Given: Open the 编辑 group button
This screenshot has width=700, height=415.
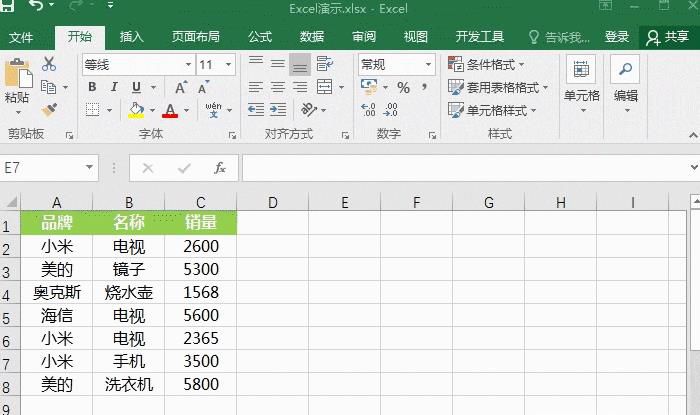Looking at the screenshot, I should point(625,84).
